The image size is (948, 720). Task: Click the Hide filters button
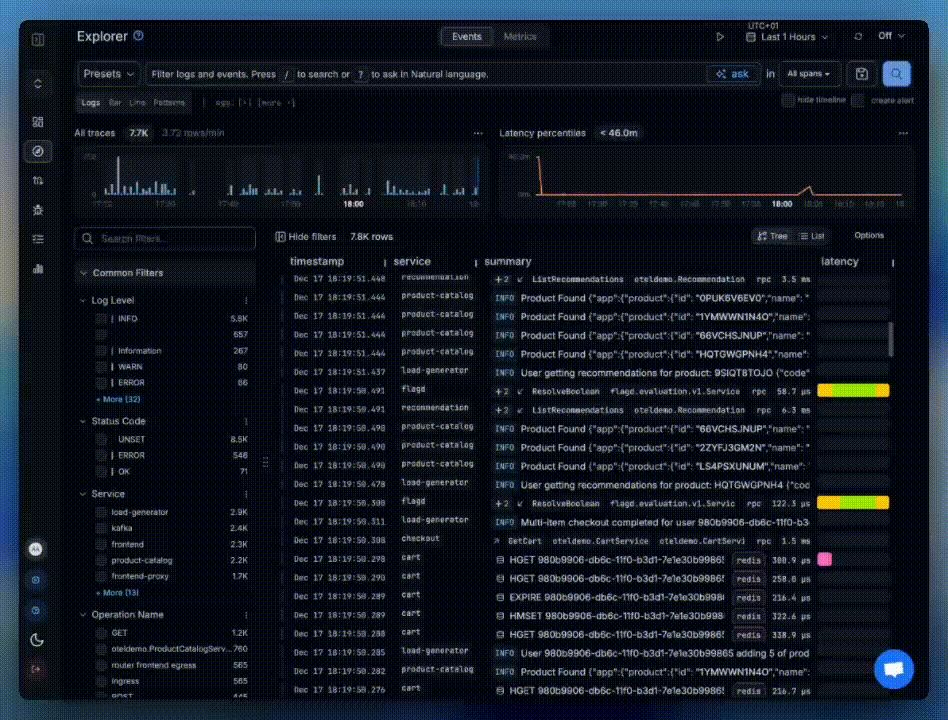[x=303, y=236]
